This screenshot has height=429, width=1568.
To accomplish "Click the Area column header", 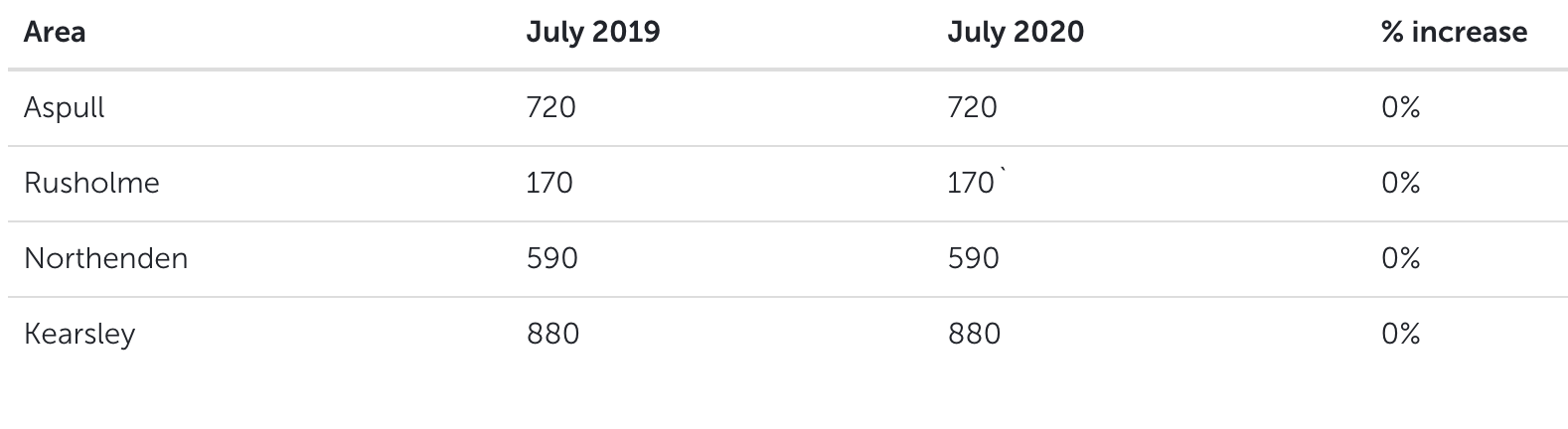I will point(55,32).
